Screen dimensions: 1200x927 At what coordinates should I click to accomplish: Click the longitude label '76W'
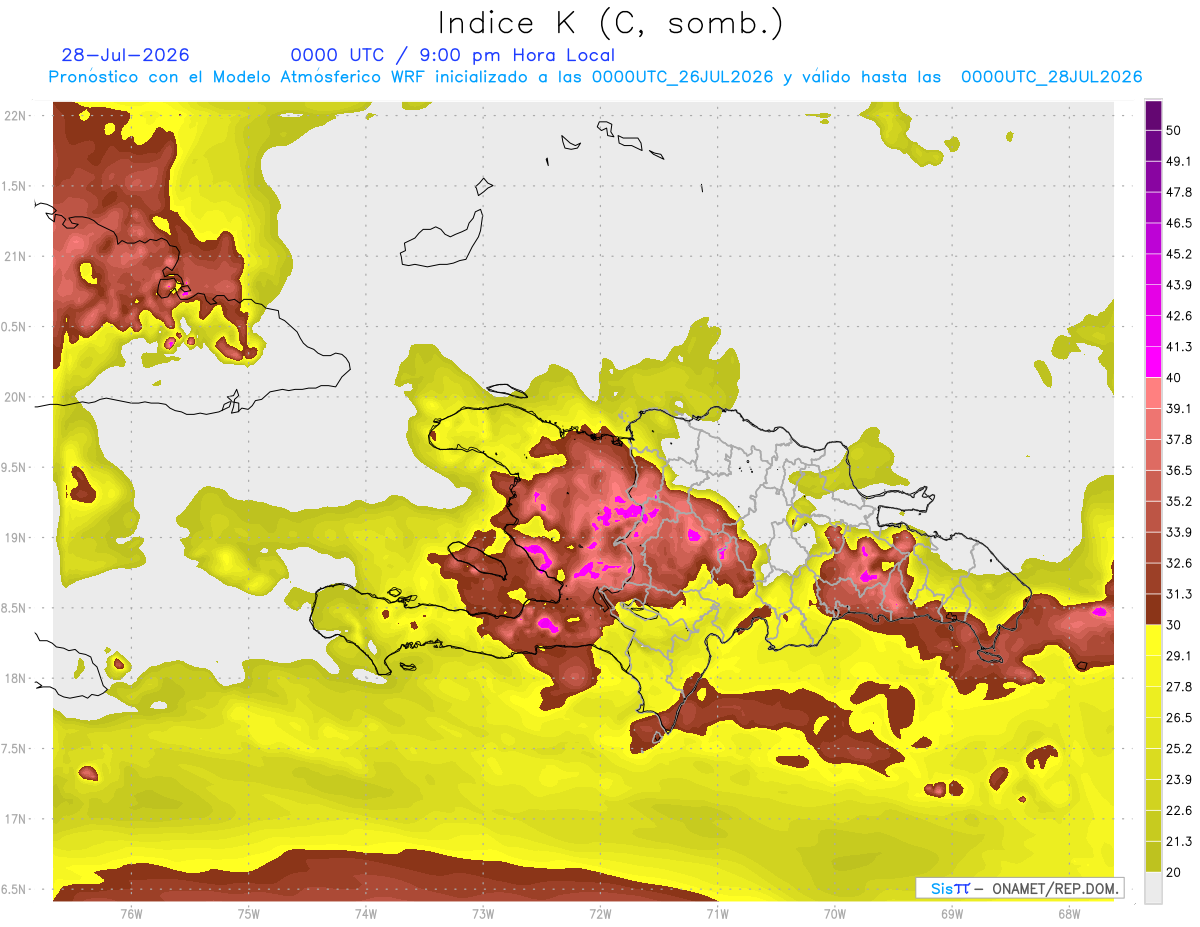[131, 913]
